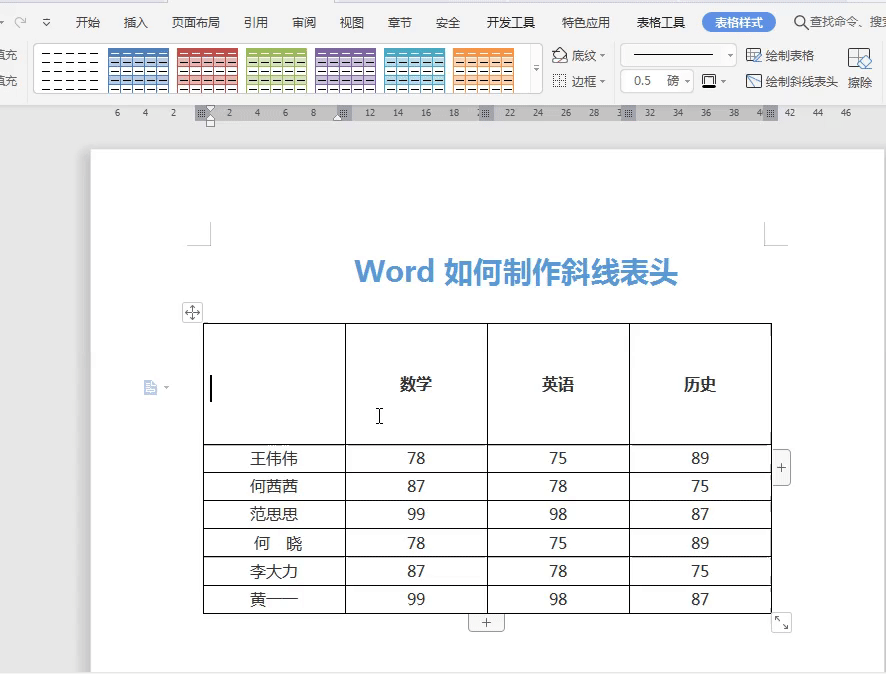The width and height of the screenshot is (886, 674).
Task: Click the search command magnifier icon
Action: point(801,23)
